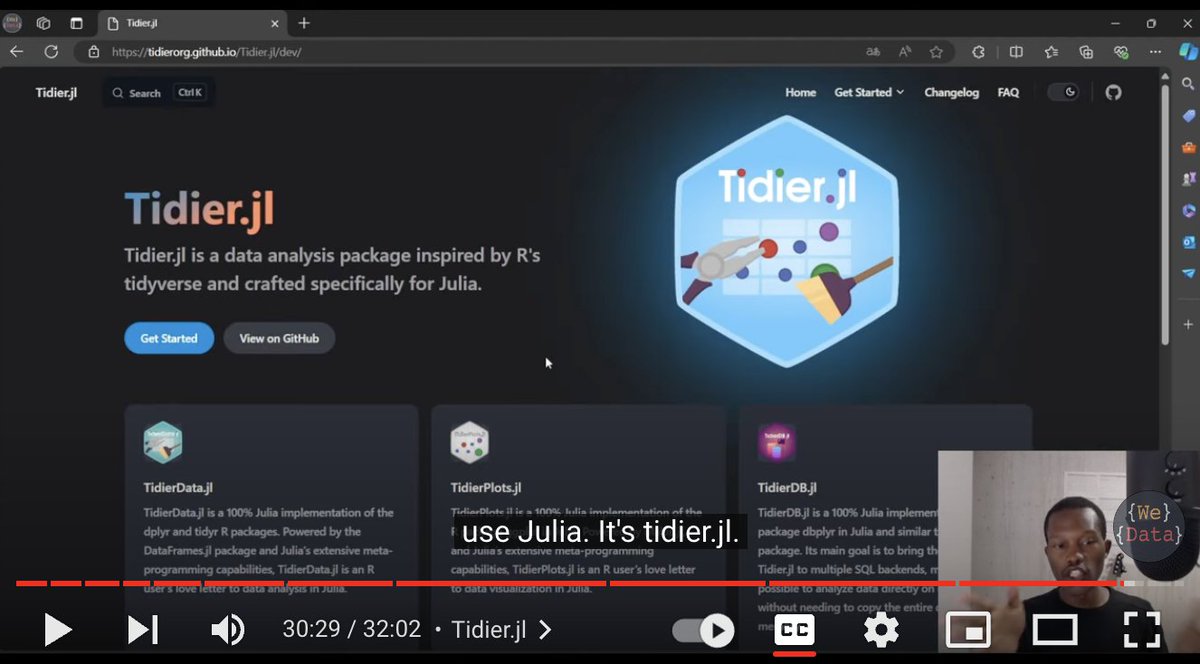This screenshot has width=1200, height=664.
Task: Open a new tab with plus button
Action: 304,23
